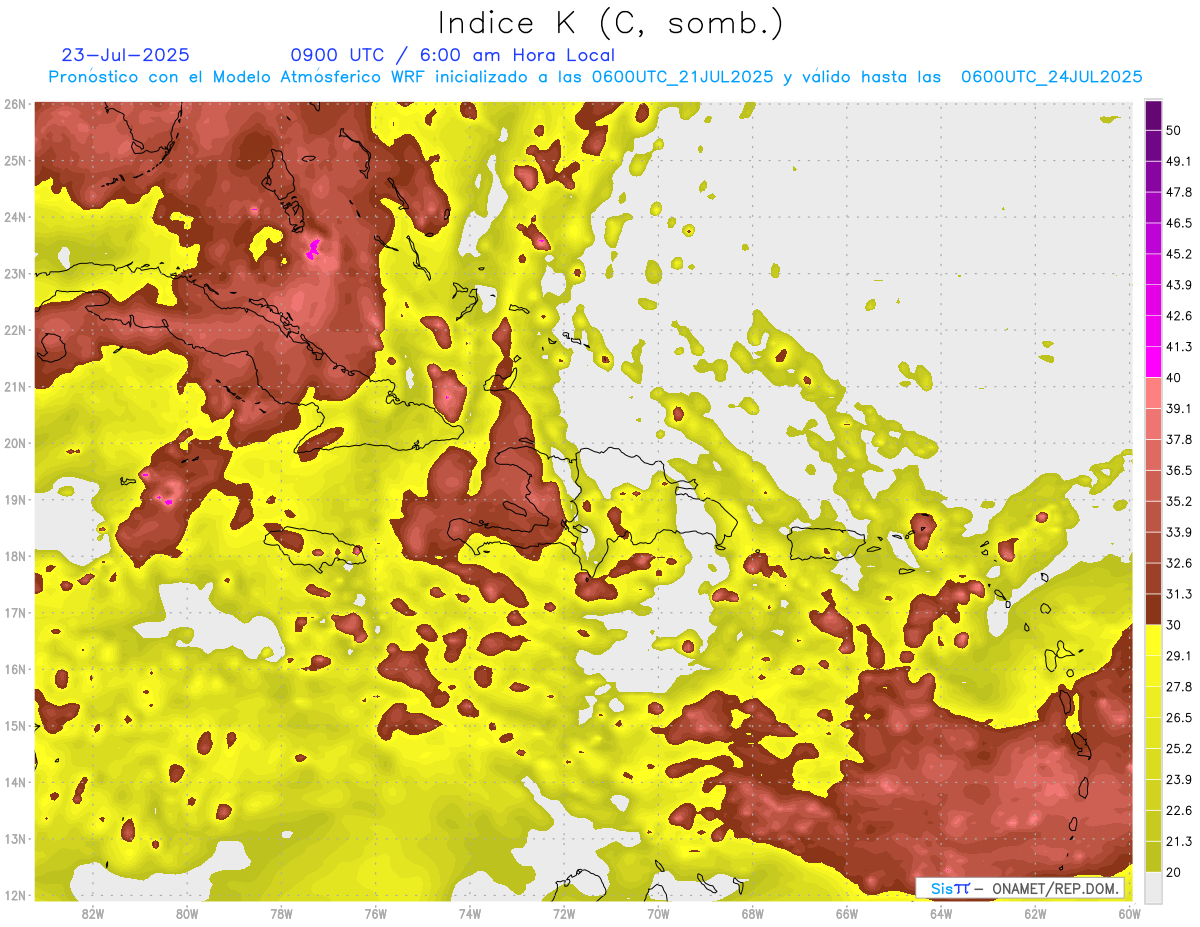Click the WRF model forecast description line
Image resolution: width=1200 pixels, height=927 pixels.
(x=596, y=77)
